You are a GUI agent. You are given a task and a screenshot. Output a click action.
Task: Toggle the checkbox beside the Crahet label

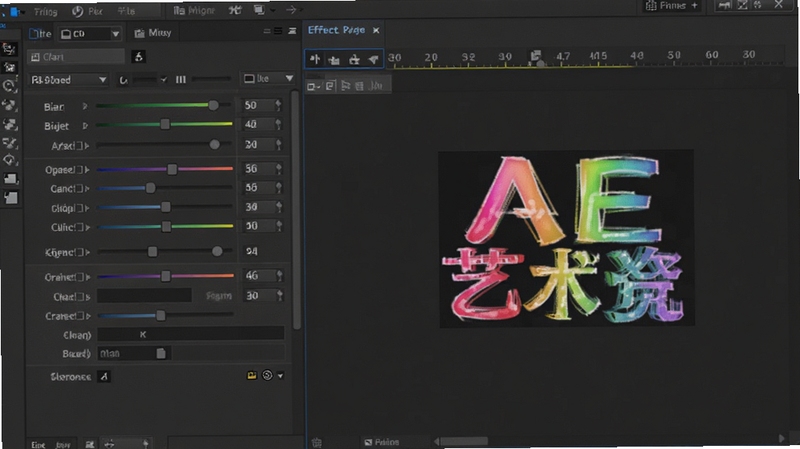(80, 277)
